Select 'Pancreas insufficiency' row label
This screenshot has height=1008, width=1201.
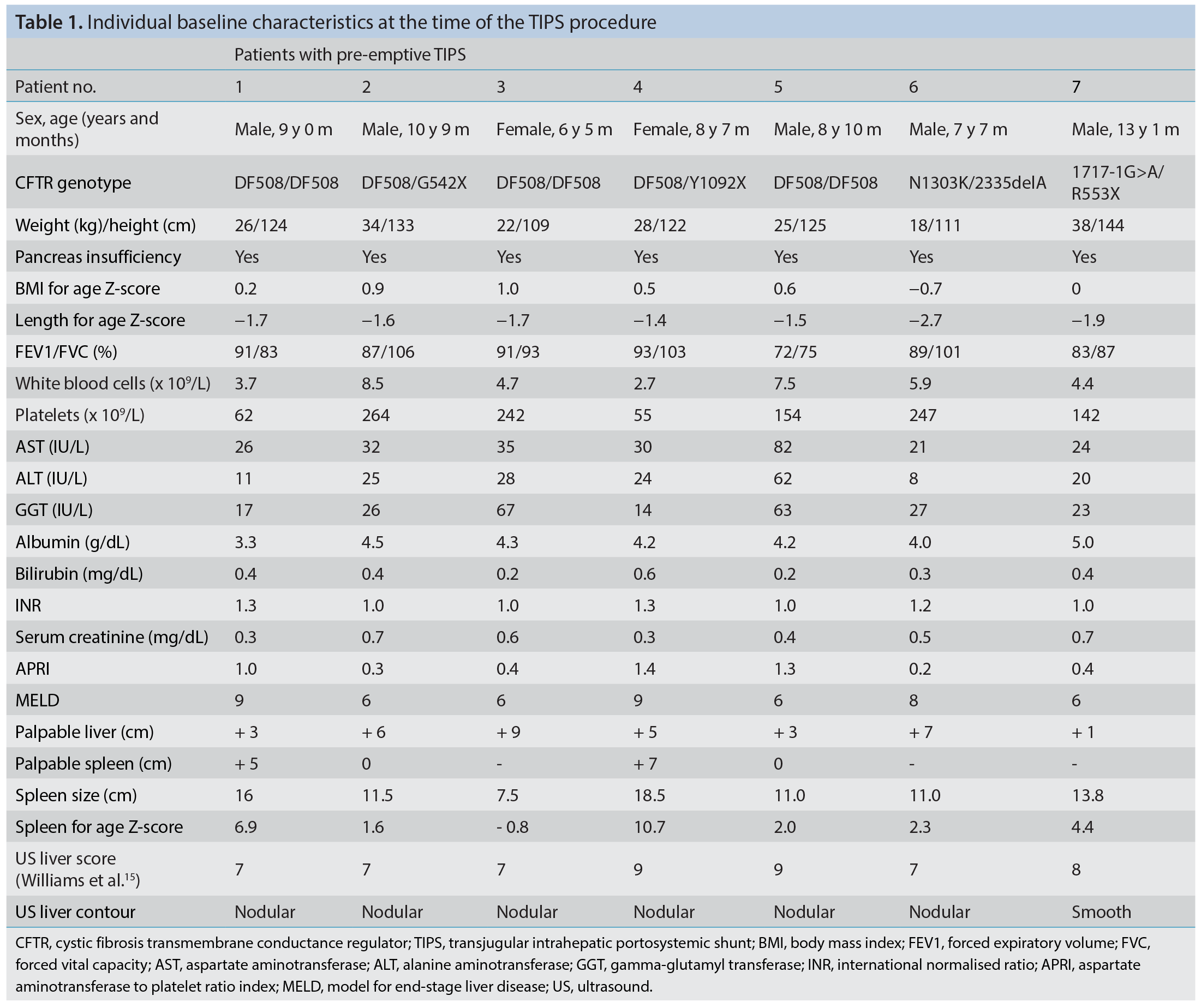pos(98,257)
